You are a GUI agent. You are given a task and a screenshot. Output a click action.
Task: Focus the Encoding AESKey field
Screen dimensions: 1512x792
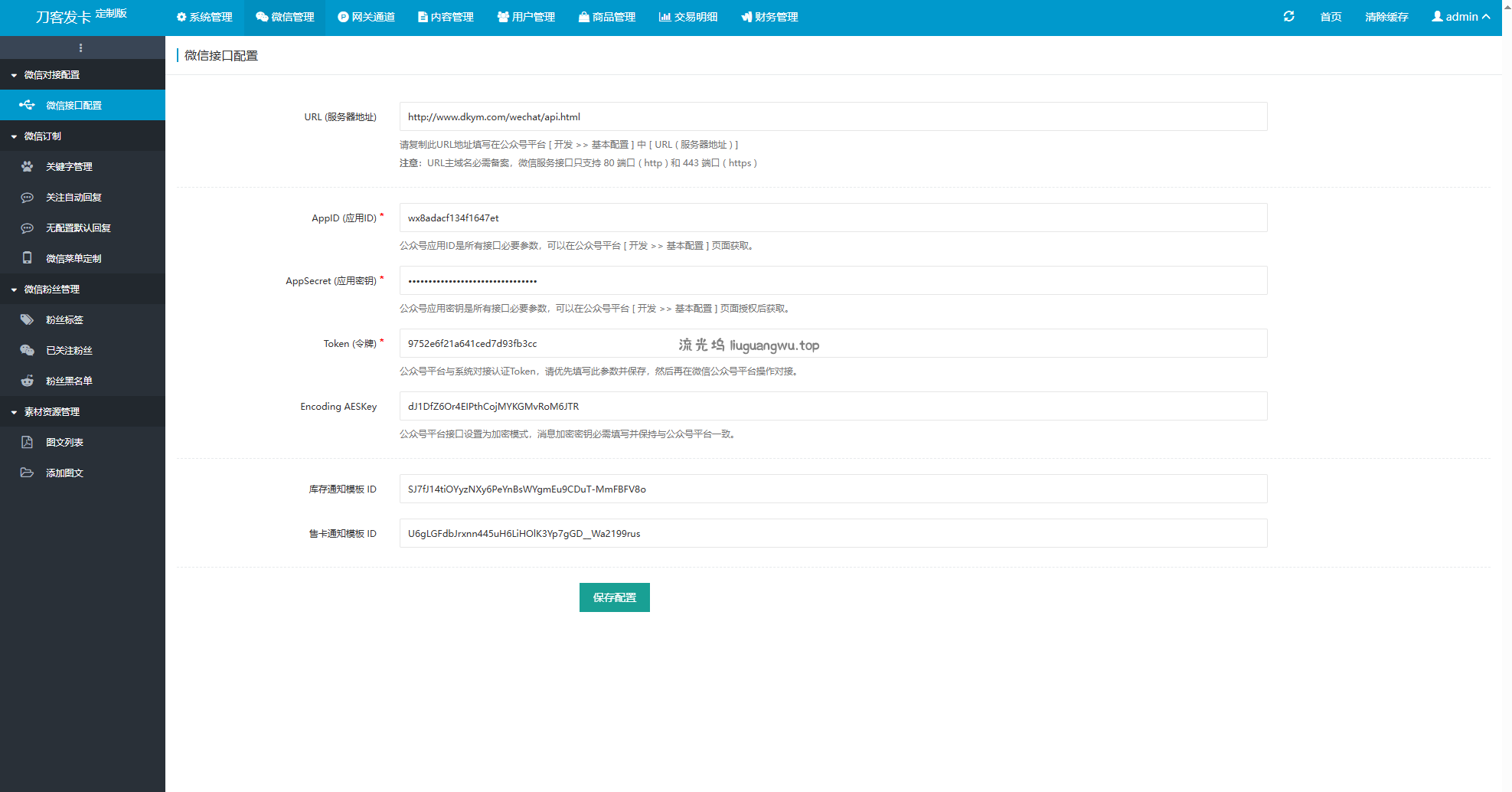click(x=833, y=406)
